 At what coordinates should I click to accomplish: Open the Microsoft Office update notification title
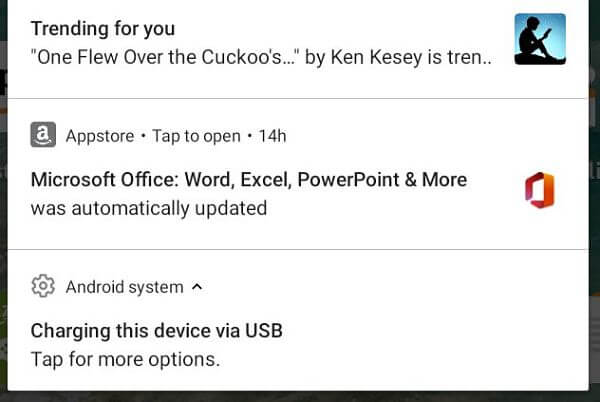249,180
